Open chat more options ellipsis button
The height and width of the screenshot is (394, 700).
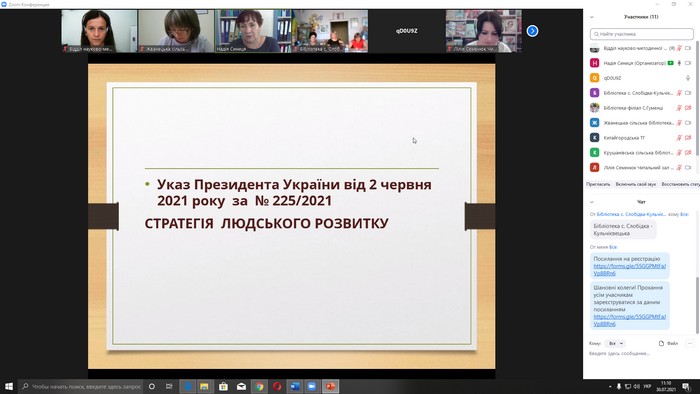pyautogui.click(x=690, y=344)
